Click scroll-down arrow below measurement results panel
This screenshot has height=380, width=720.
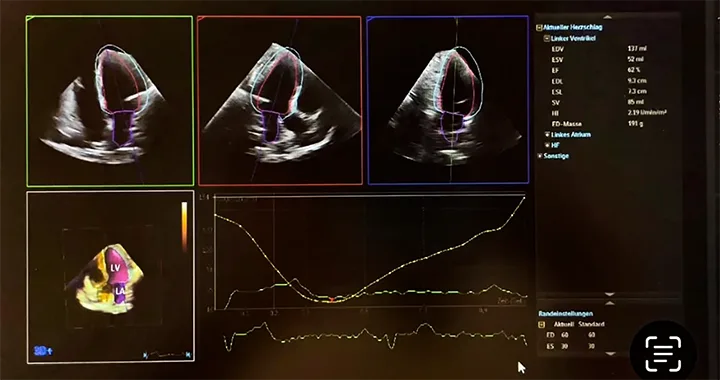(x=609, y=294)
